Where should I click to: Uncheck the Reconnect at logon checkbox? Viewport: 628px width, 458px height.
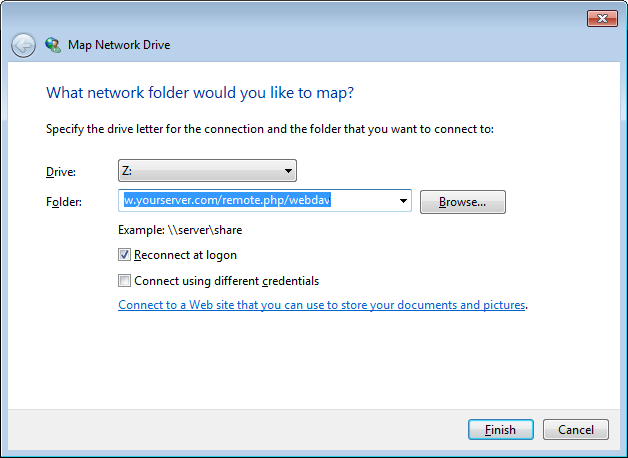tap(125, 255)
